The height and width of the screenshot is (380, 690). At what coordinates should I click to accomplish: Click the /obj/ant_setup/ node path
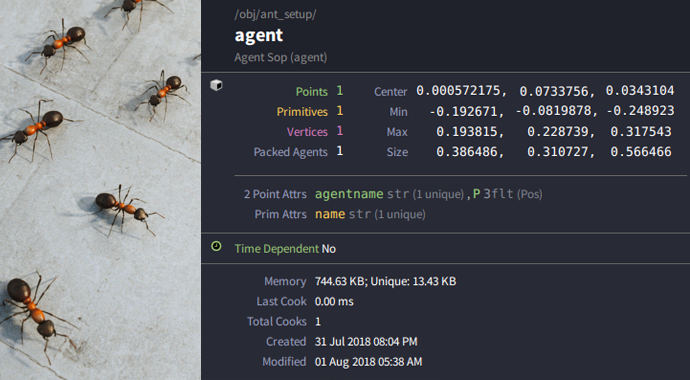click(275, 15)
